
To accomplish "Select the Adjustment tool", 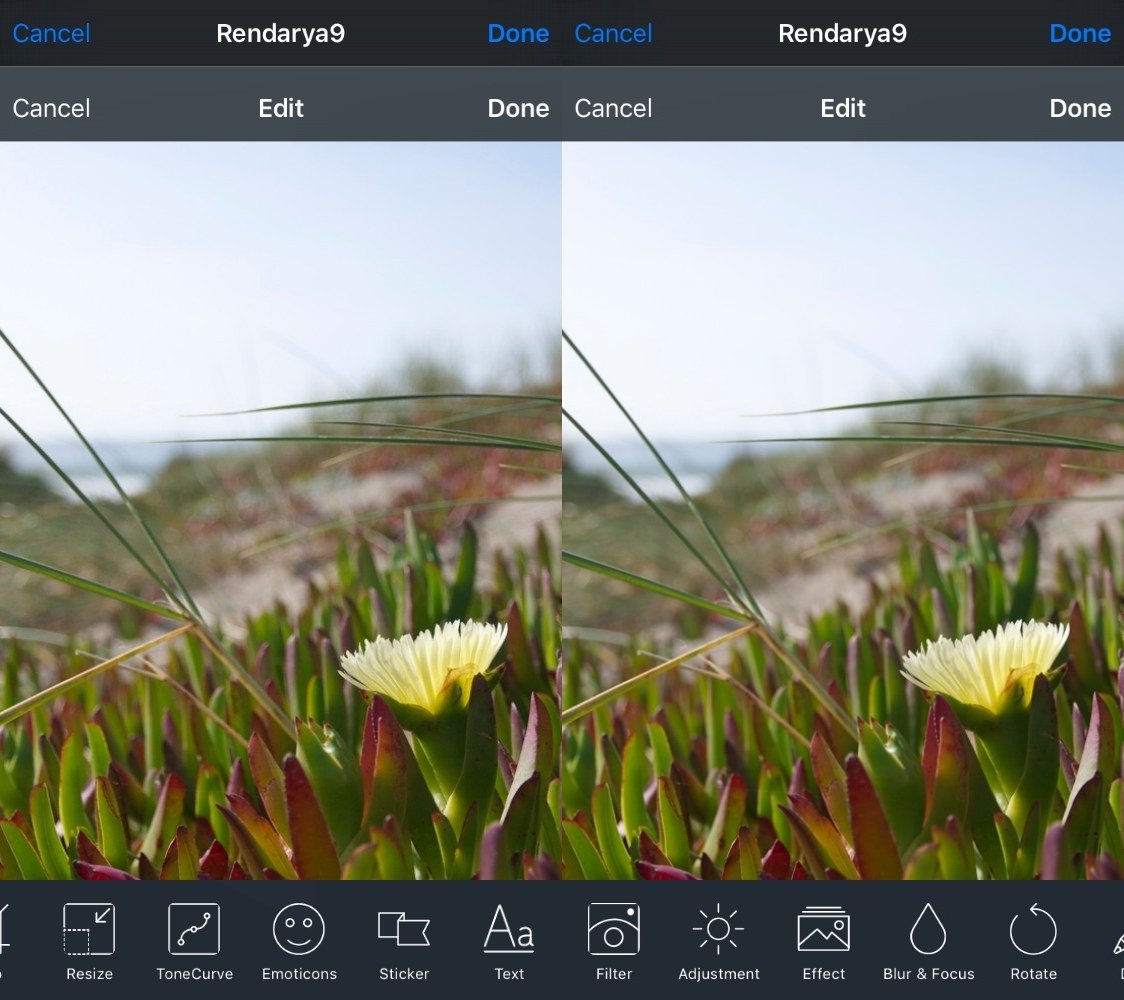I will 718,941.
